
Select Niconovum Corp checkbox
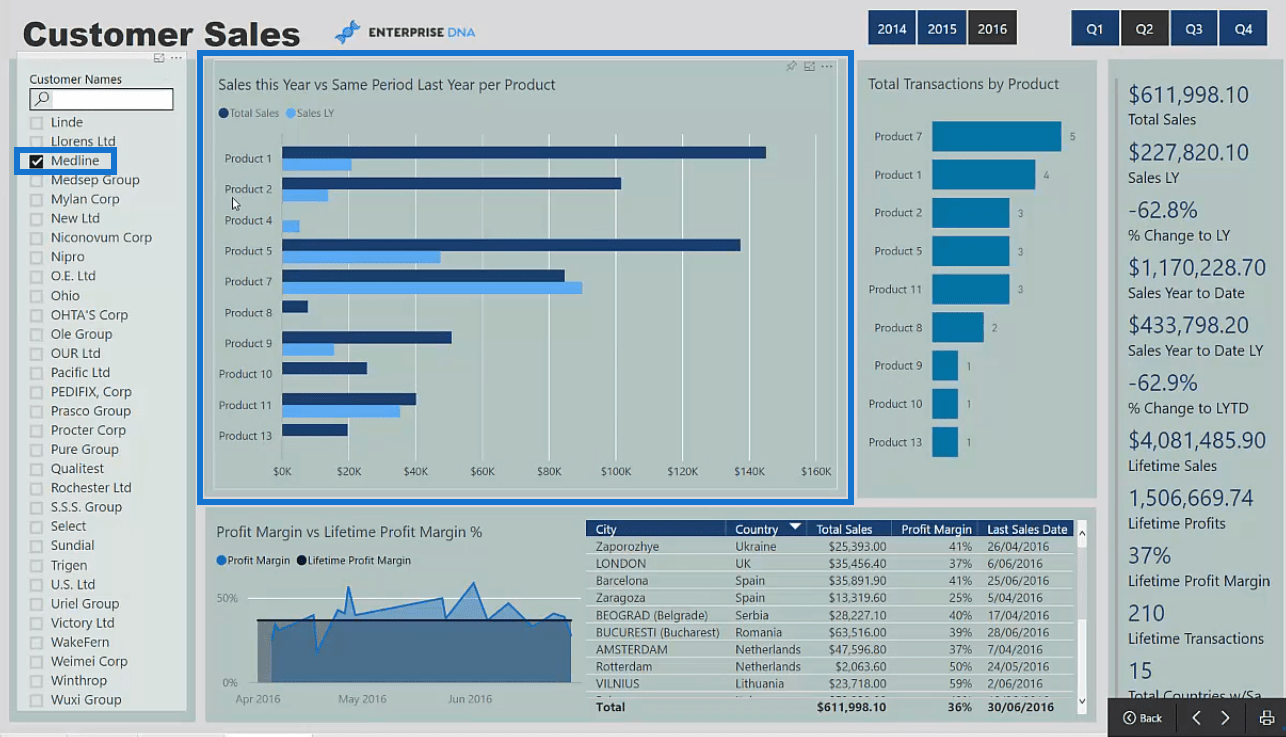[37, 238]
